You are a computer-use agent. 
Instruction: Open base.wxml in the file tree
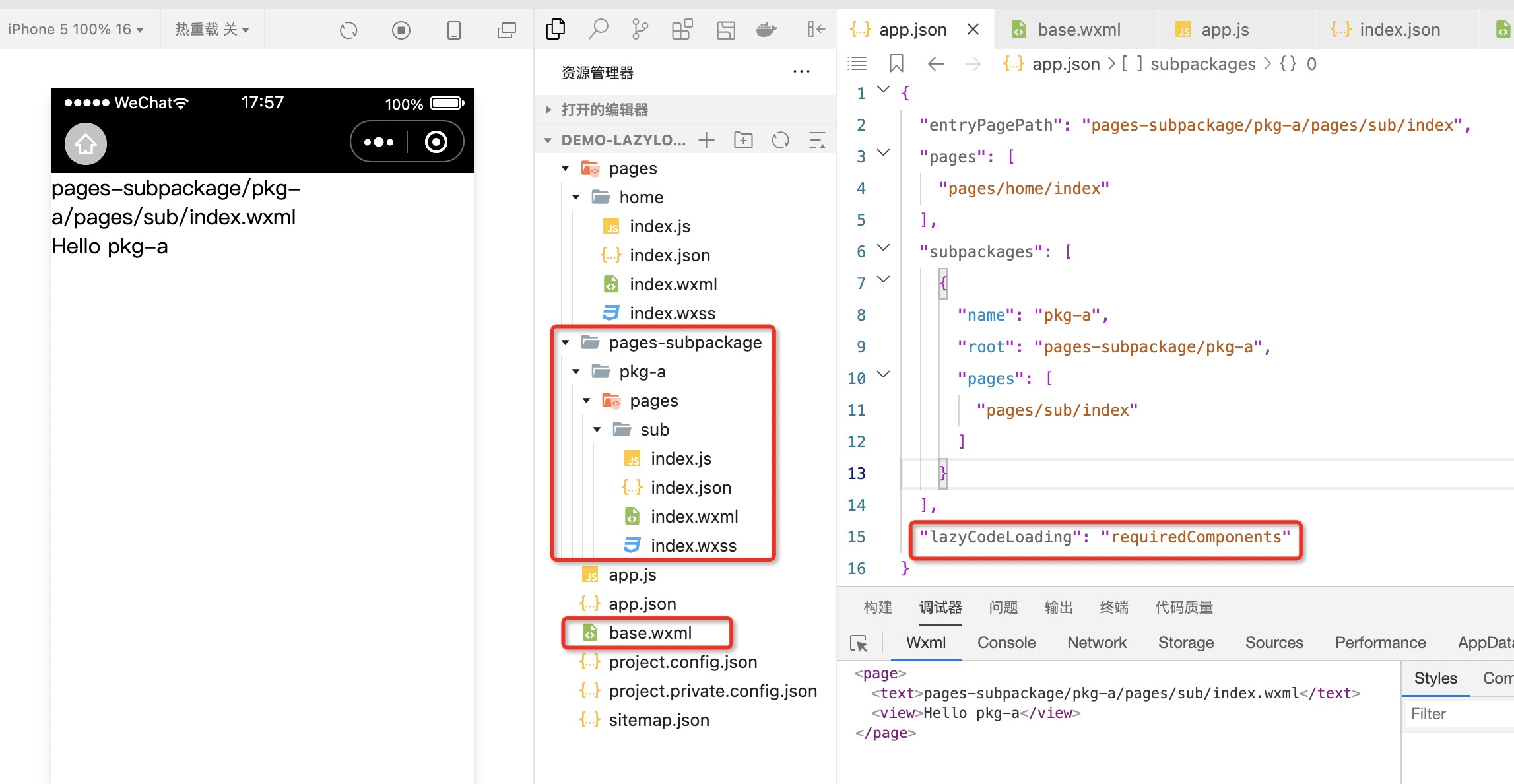[x=650, y=633]
